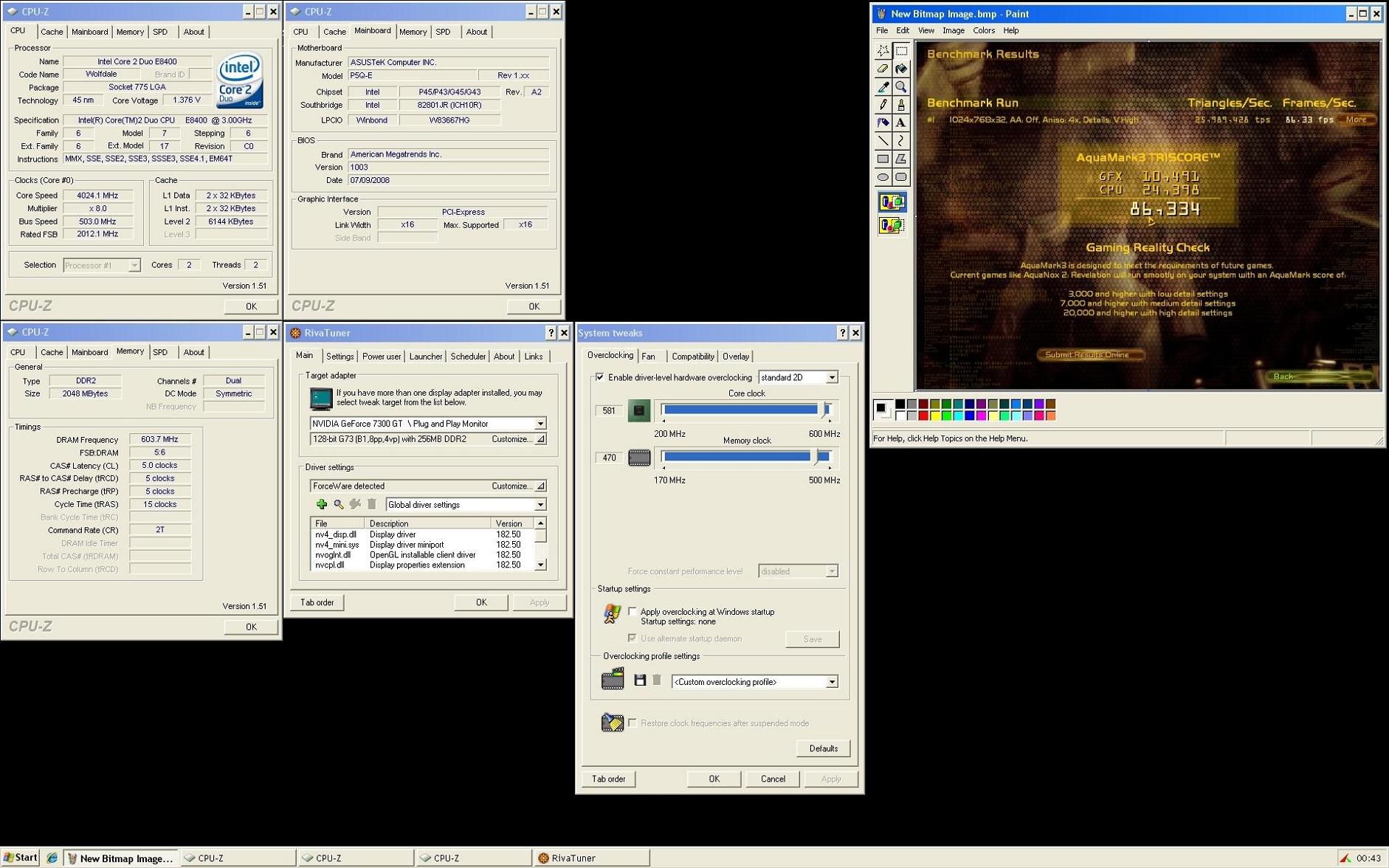Click the overclocking profile clapperboard icon
1389x868 pixels.
613,678
